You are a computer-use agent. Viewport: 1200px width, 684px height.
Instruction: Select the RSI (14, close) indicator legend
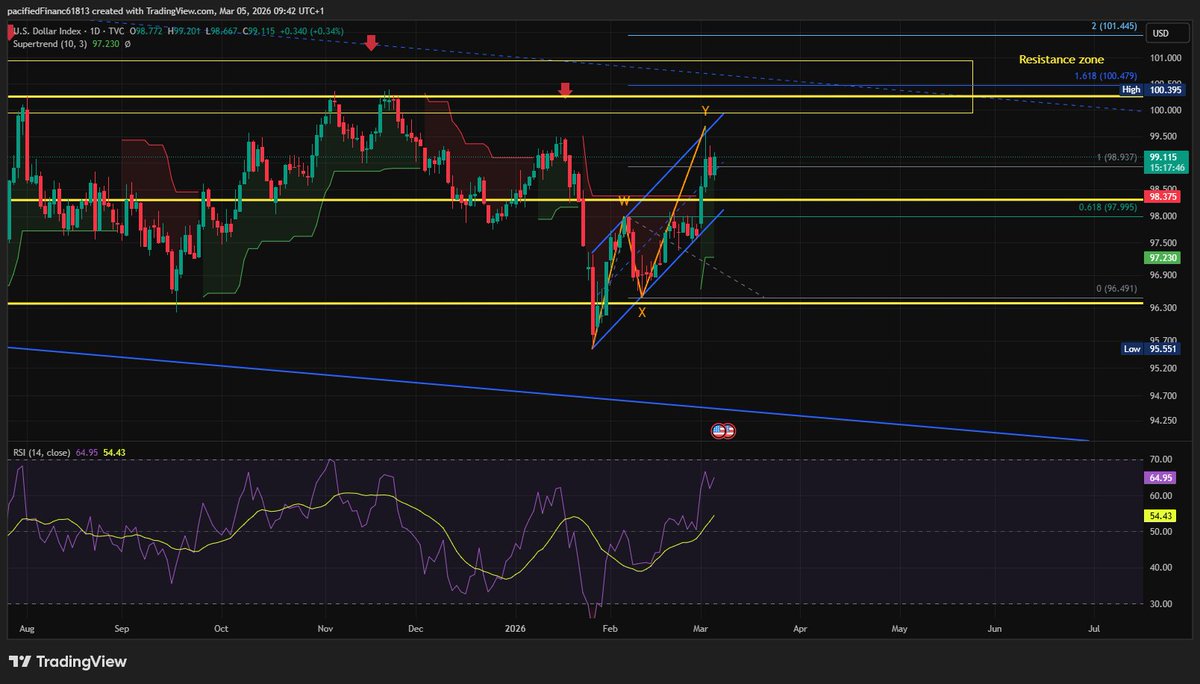click(x=42, y=453)
